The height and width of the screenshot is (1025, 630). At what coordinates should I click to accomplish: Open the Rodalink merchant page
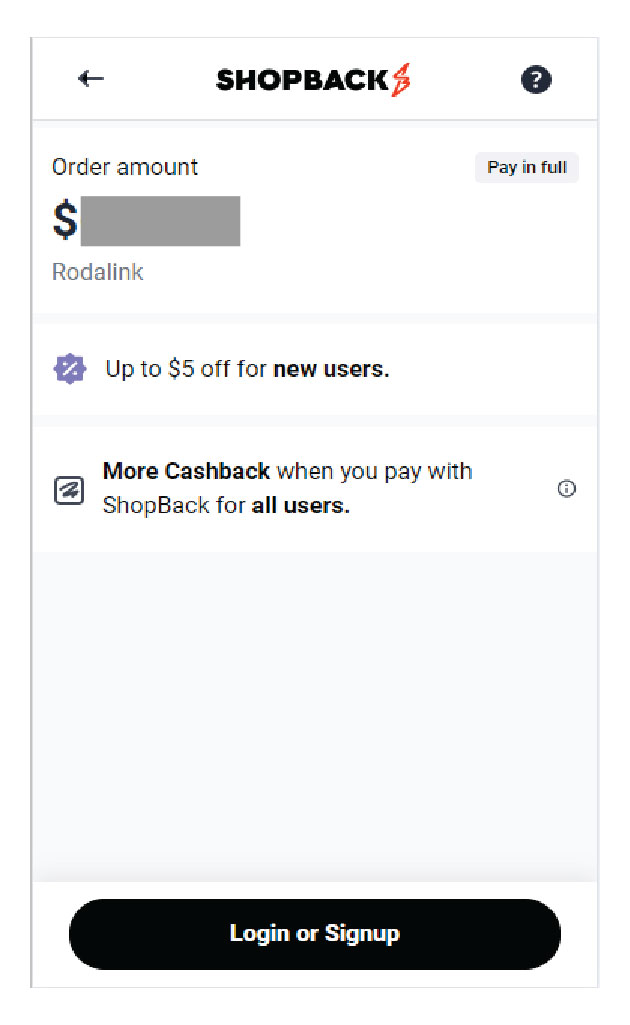point(97,271)
